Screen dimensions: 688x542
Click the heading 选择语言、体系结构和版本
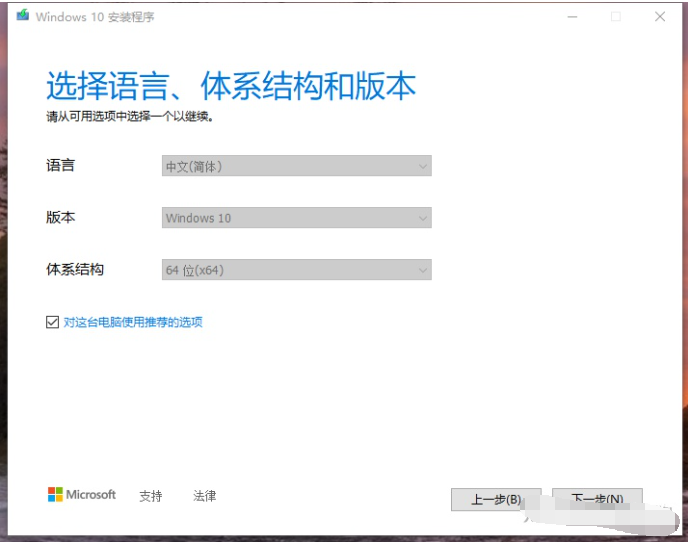click(x=230, y=86)
